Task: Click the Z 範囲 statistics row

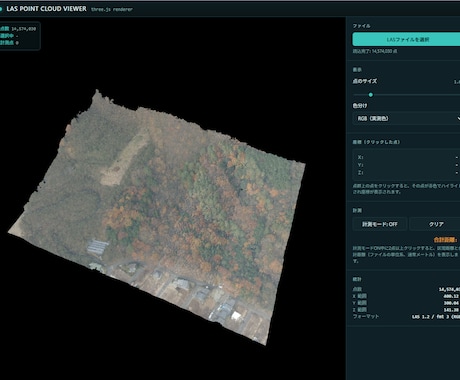Action: [x=406, y=310]
